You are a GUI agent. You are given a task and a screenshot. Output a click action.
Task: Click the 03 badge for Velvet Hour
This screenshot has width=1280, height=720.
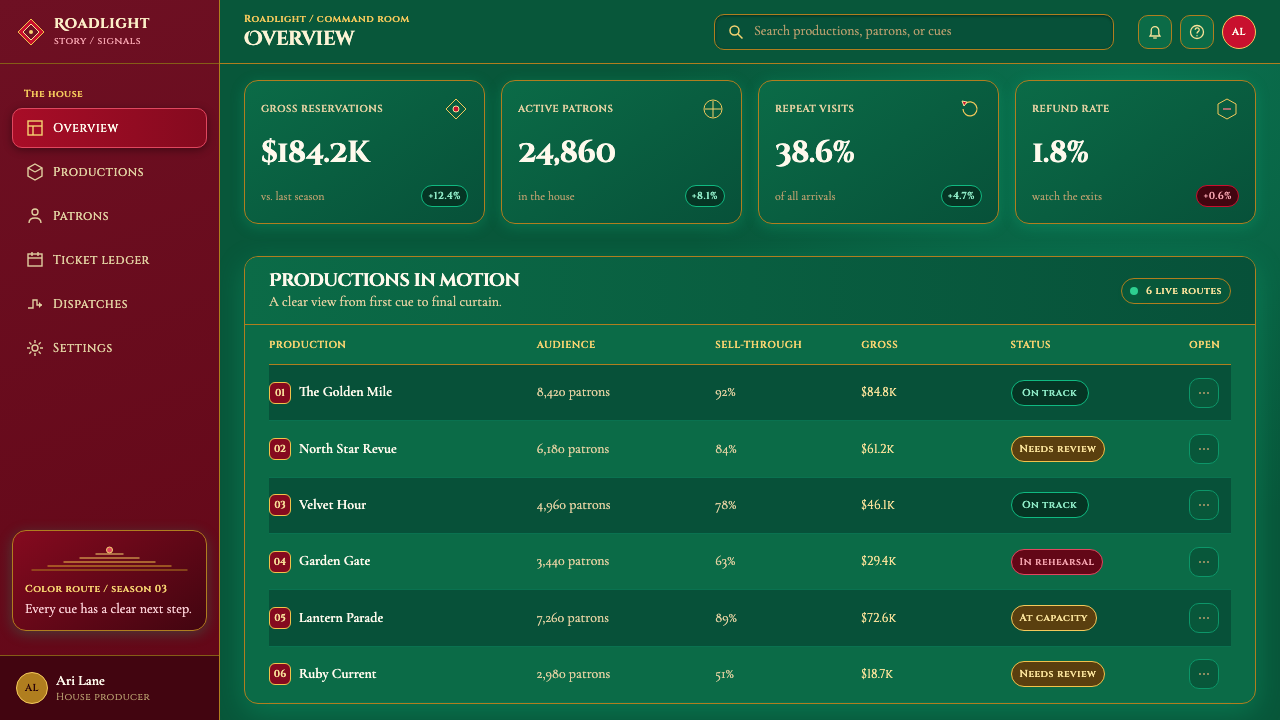click(x=280, y=505)
